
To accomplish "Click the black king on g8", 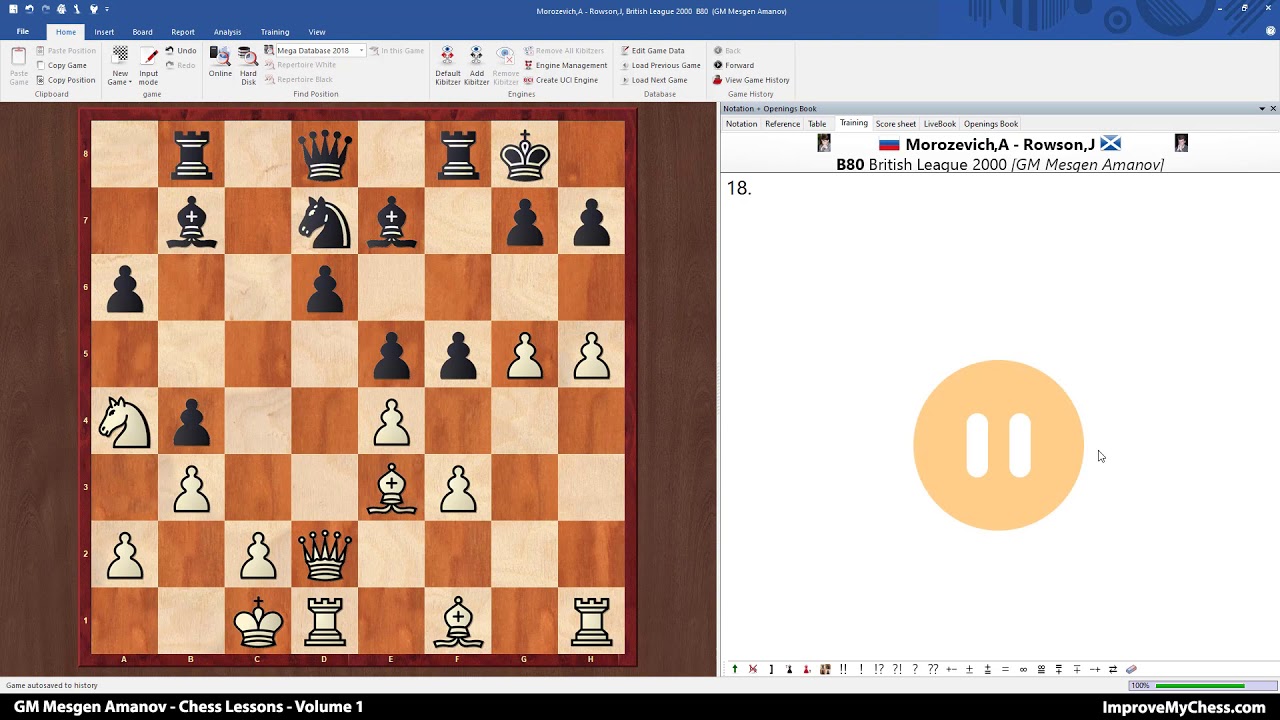I will point(525,153).
